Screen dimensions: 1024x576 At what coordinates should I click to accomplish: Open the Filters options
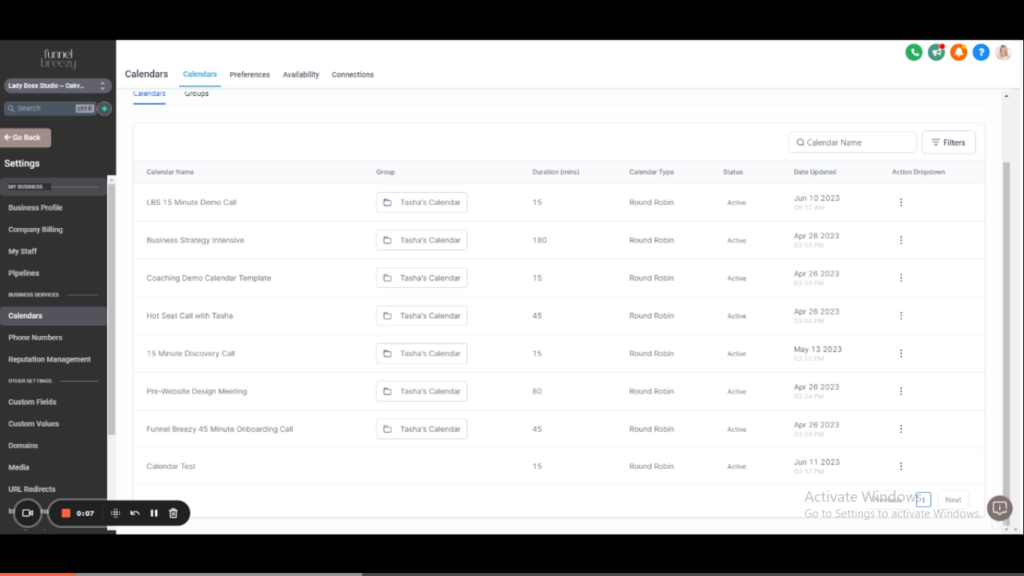[x=948, y=143]
